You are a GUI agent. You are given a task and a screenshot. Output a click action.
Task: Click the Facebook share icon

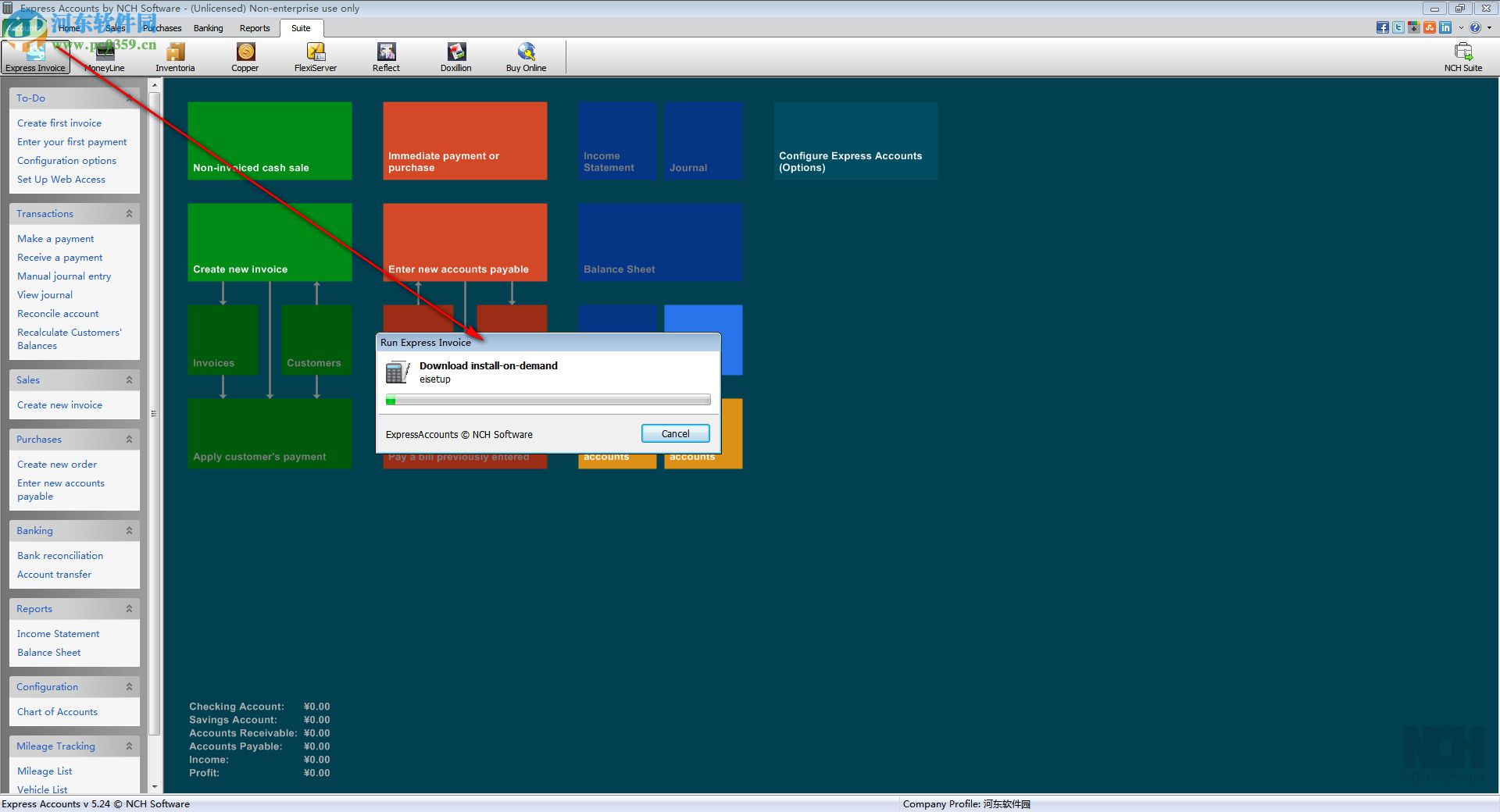click(x=1382, y=28)
